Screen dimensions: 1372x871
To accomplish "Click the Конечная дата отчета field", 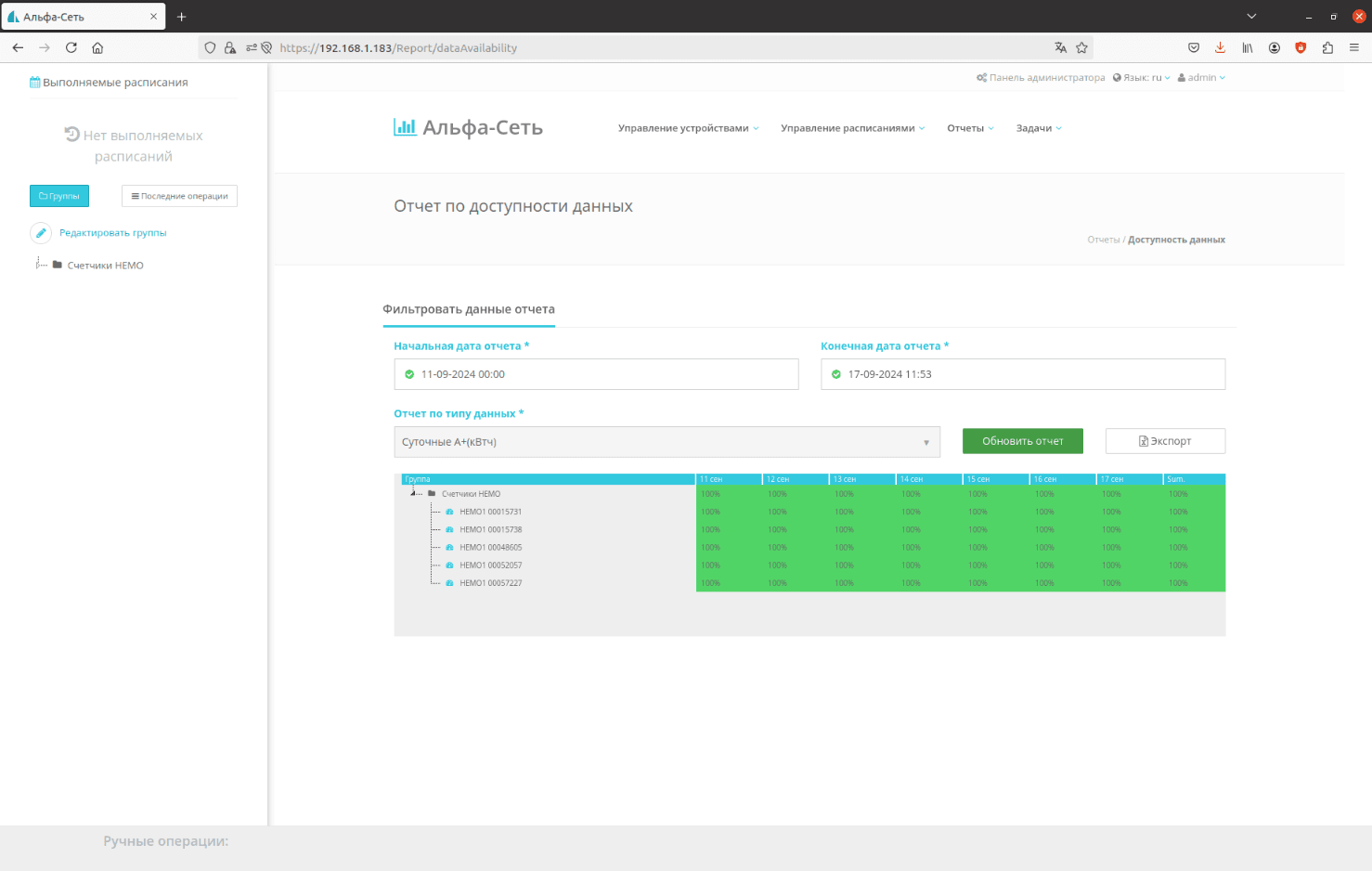I will [1023, 374].
